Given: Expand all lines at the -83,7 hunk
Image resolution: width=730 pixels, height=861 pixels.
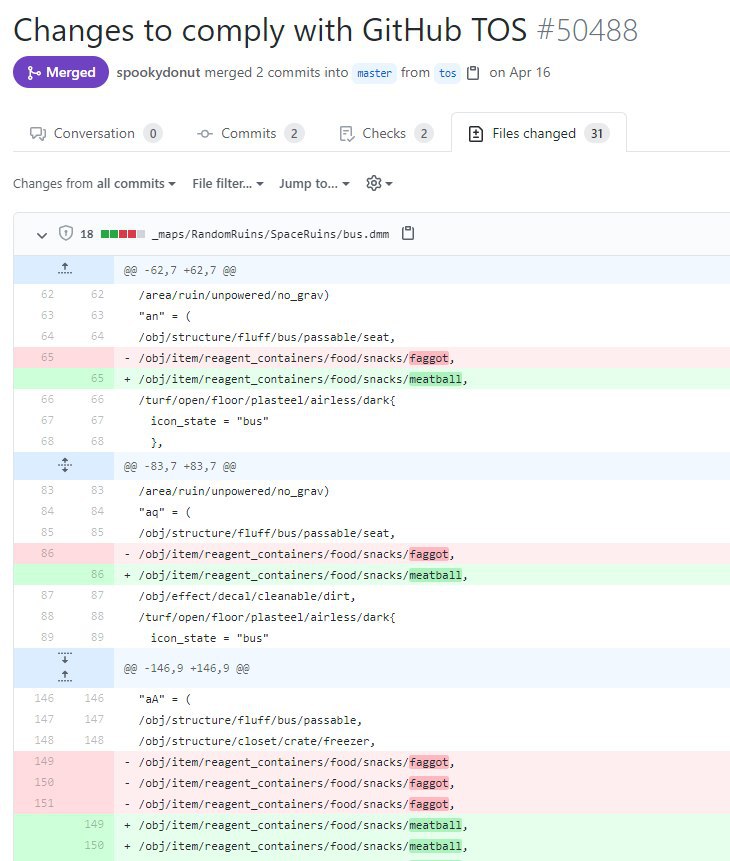Looking at the screenshot, I should (x=64, y=465).
